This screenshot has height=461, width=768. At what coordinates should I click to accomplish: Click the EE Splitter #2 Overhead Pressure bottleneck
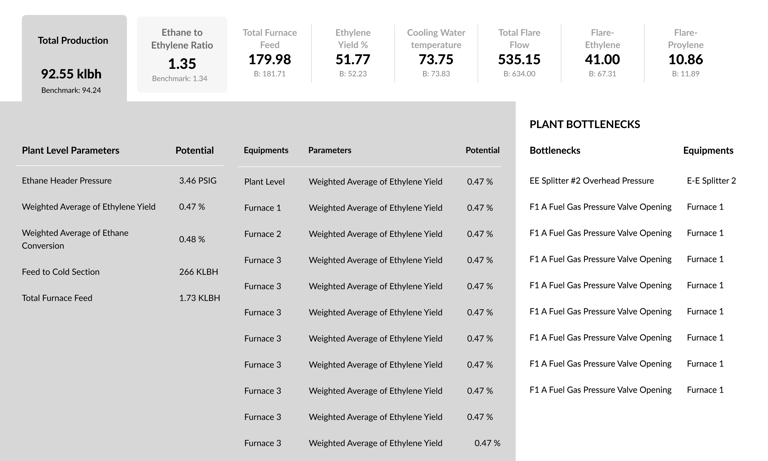click(591, 180)
